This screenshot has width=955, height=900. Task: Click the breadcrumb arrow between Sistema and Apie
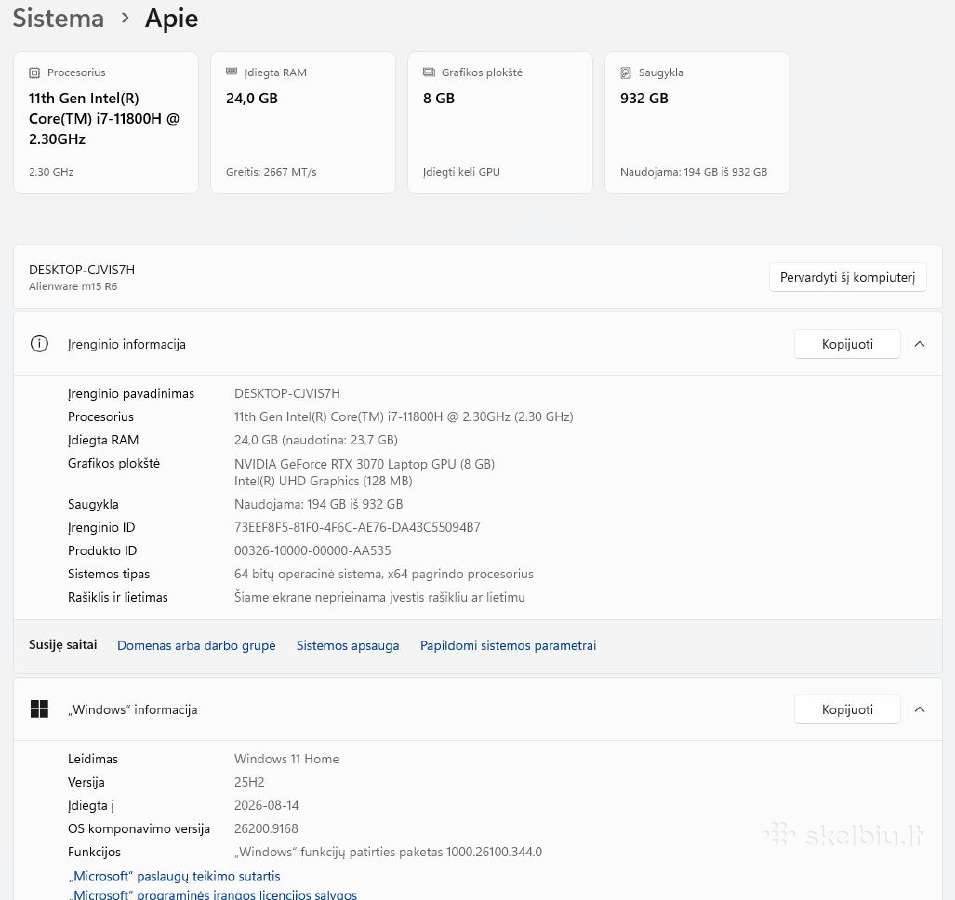(x=125, y=18)
